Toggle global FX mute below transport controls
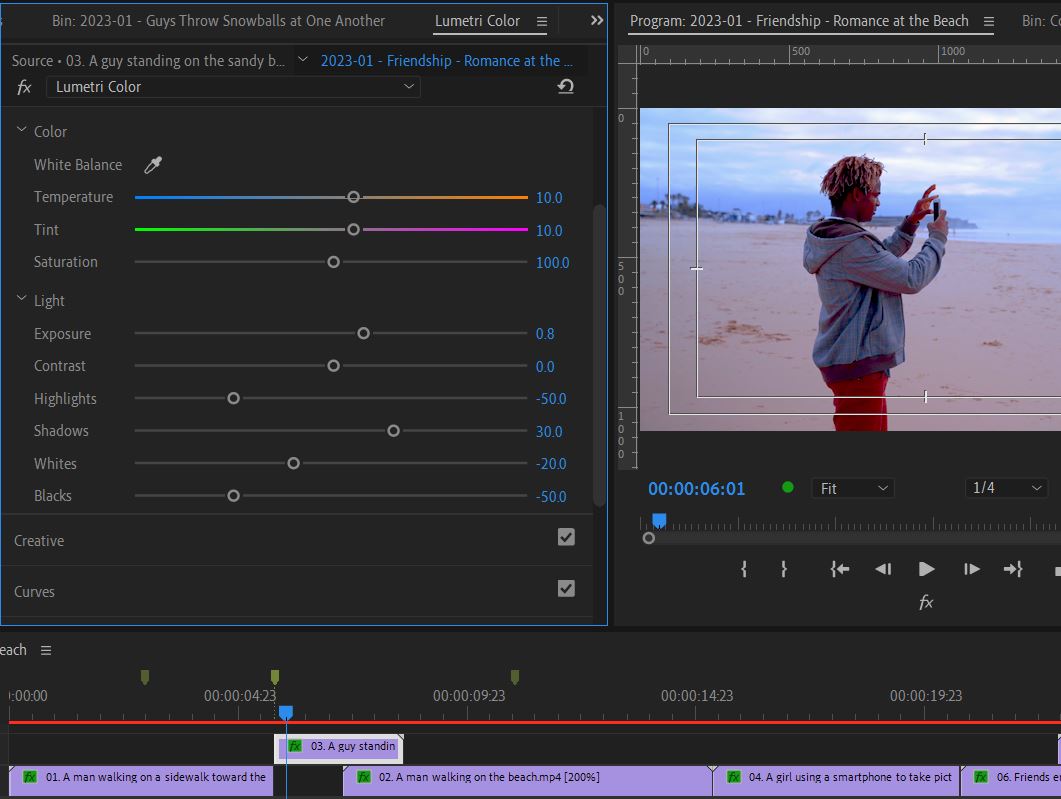This screenshot has width=1061, height=799. coord(926,602)
